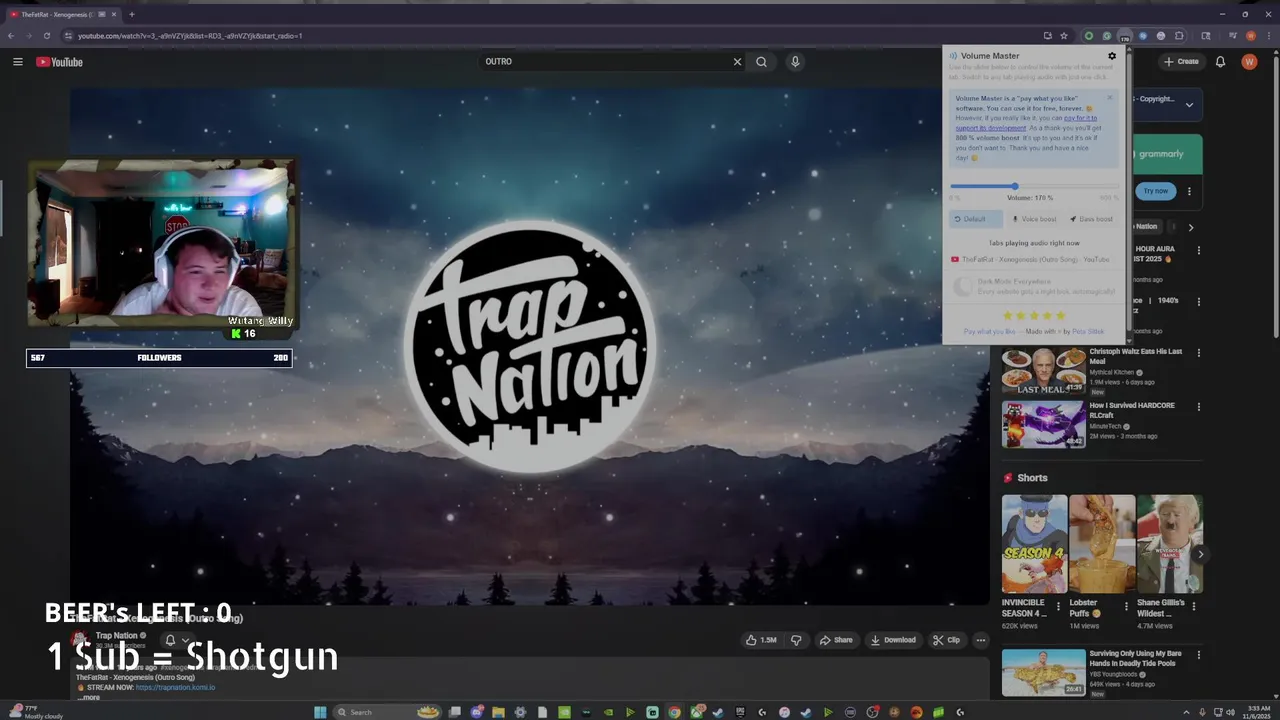The height and width of the screenshot is (720, 1280).
Task: Open the more actions ellipsis under the video
Action: (x=981, y=640)
